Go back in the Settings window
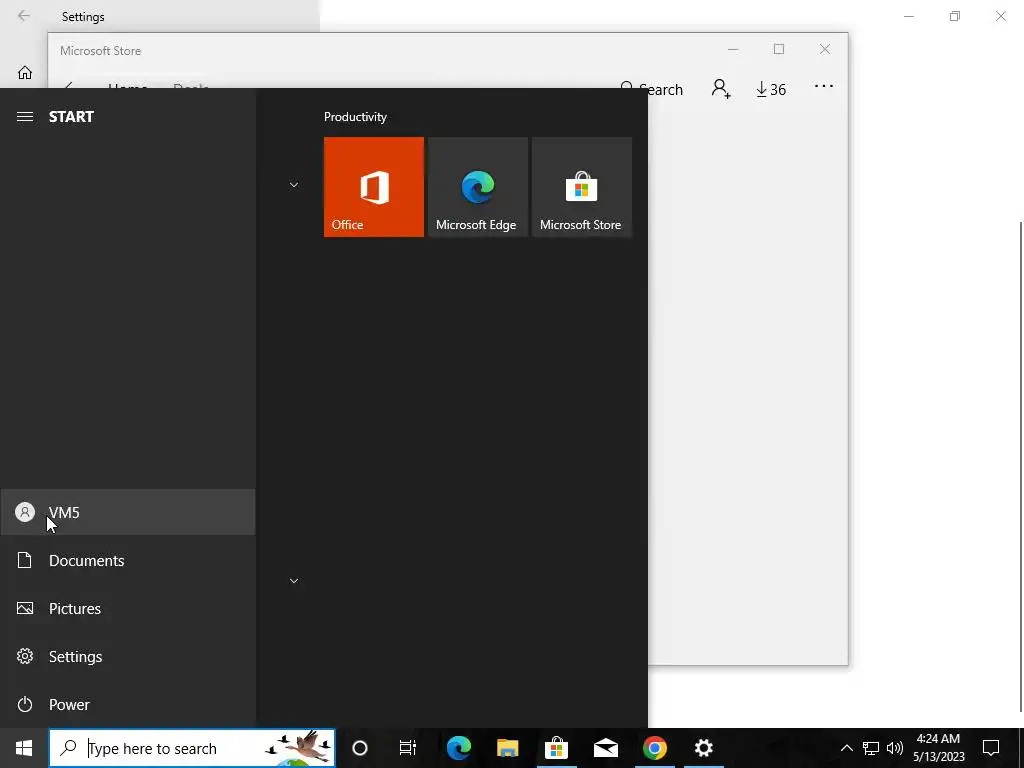Image resolution: width=1024 pixels, height=768 pixels. 24,16
